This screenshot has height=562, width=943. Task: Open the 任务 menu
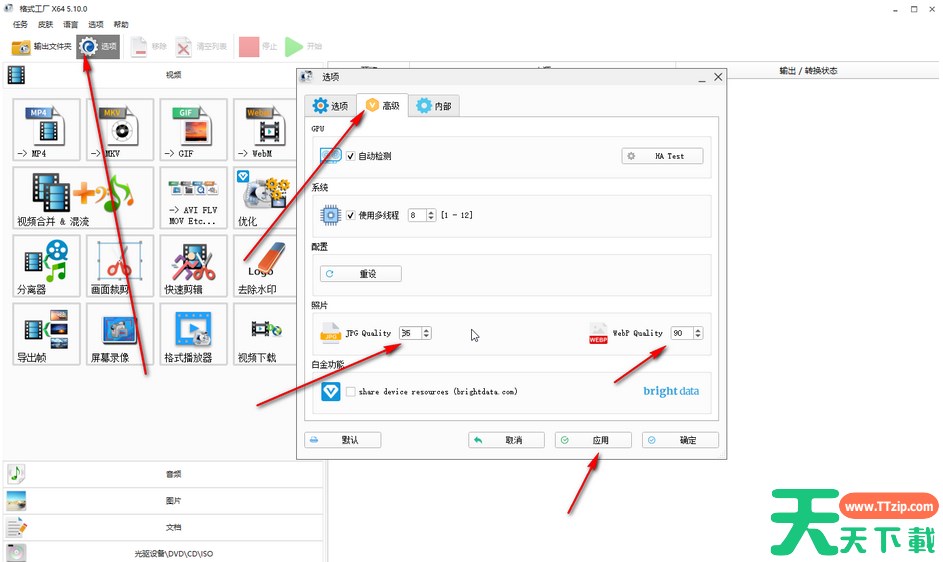pyautogui.click(x=20, y=25)
